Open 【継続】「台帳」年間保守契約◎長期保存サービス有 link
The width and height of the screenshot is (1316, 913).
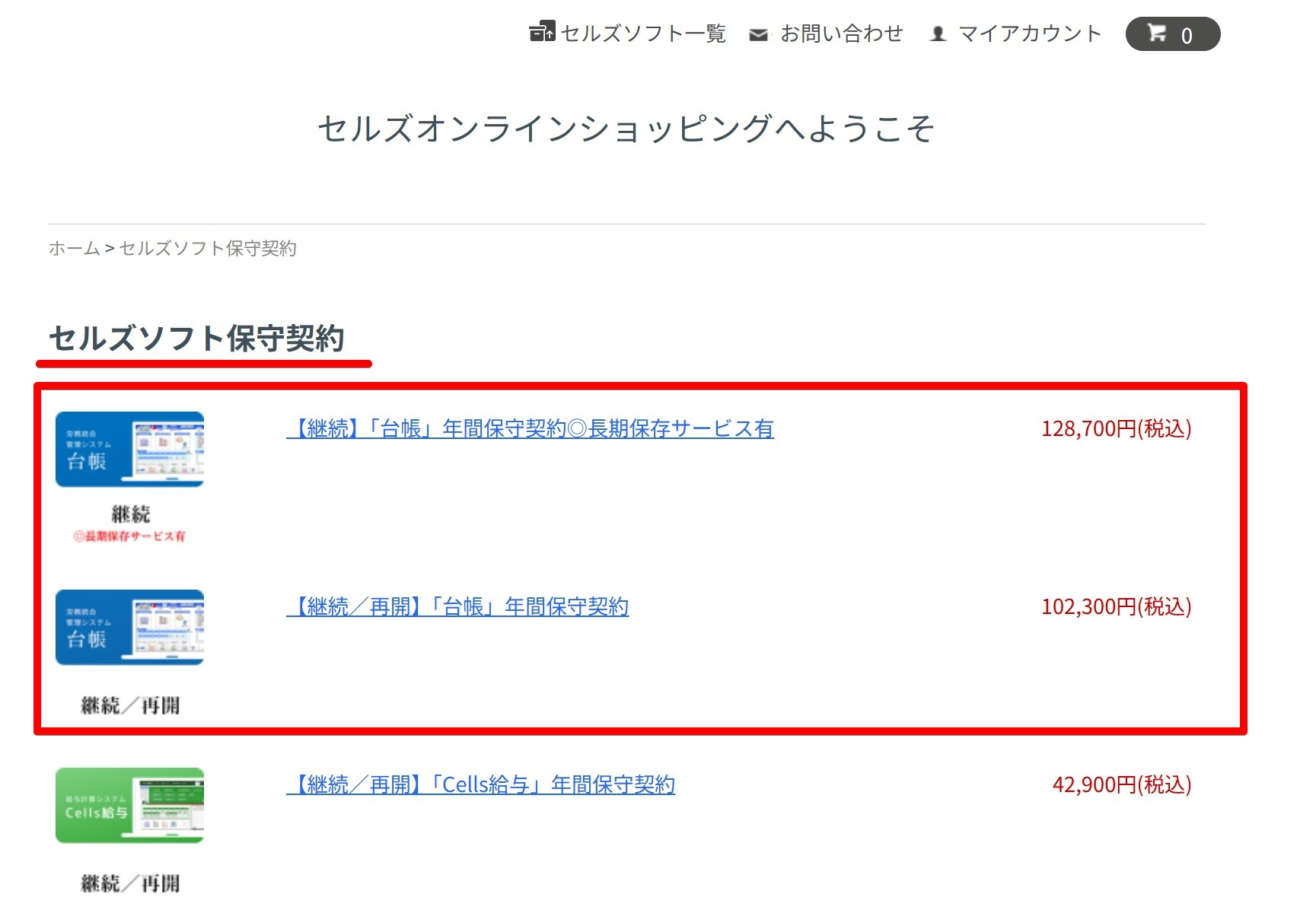point(531,429)
